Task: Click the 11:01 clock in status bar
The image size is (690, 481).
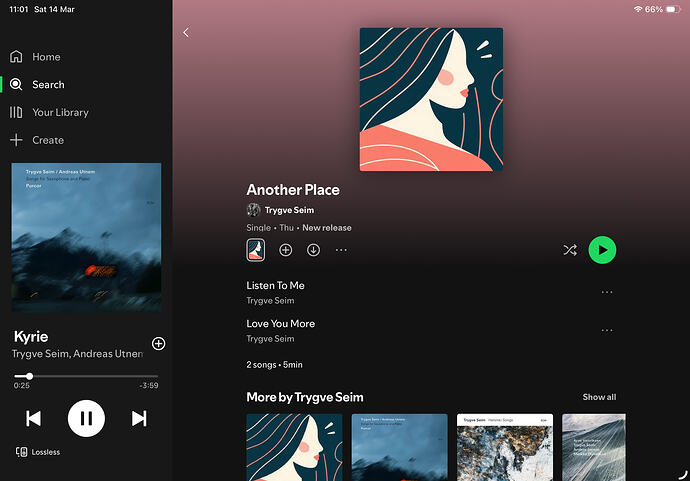Action: coord(18,9)
